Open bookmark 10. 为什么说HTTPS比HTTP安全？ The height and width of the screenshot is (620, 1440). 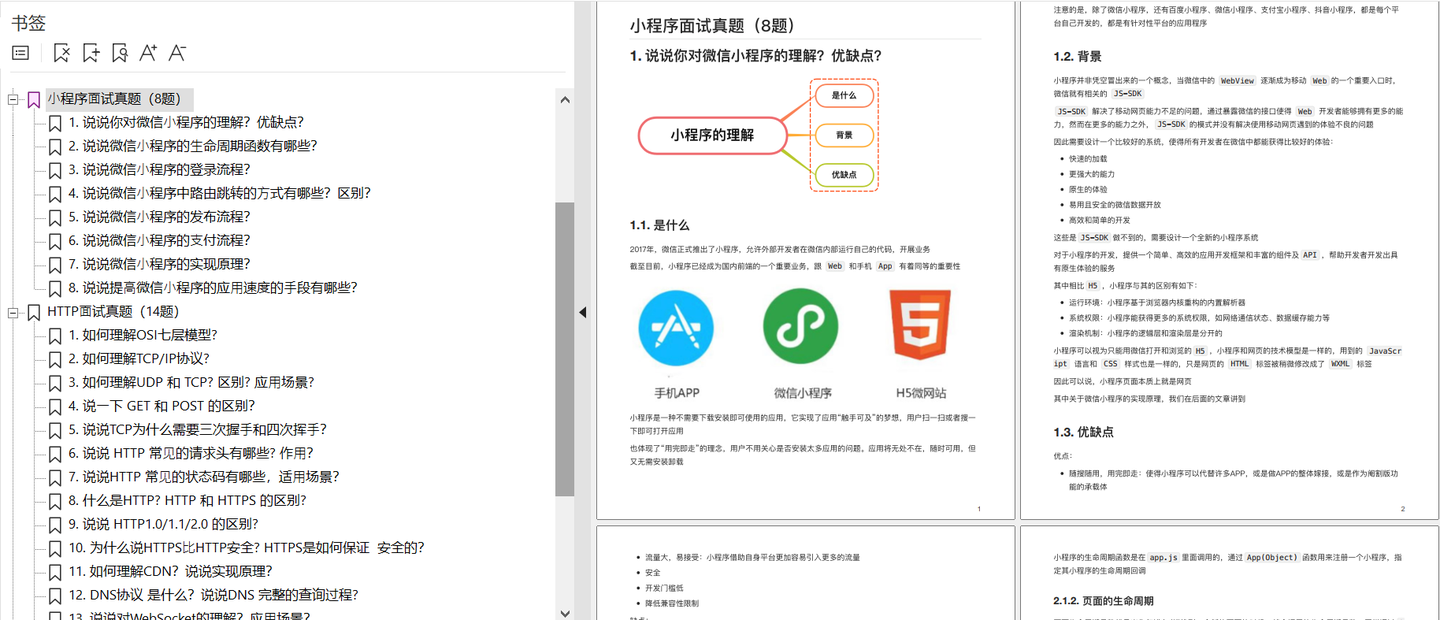247,548
